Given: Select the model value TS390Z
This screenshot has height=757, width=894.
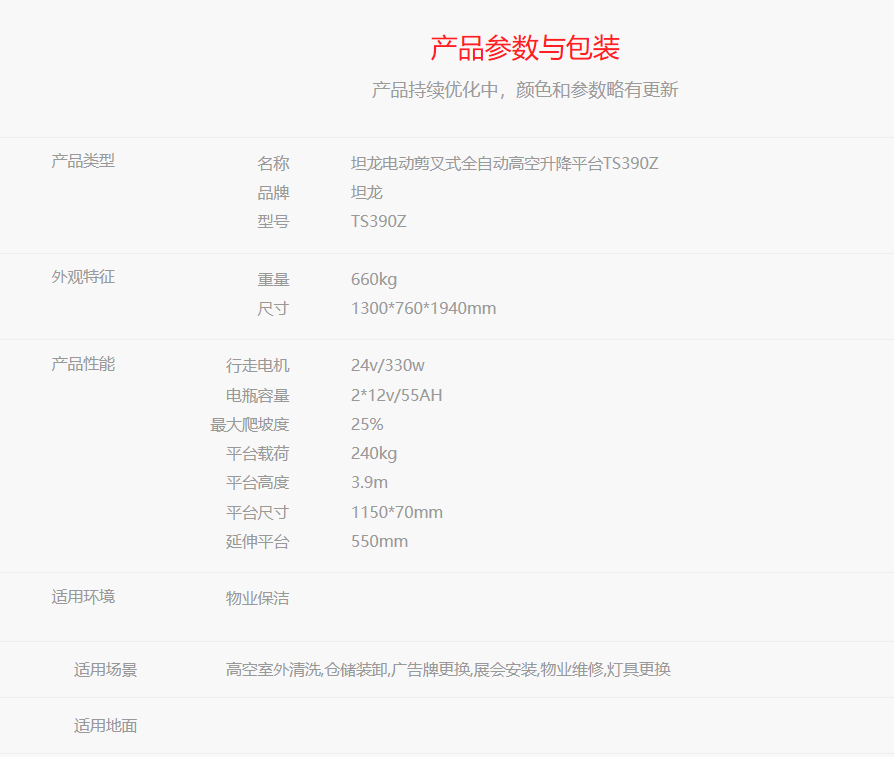Looking at the screenshot, I should pyautogui.click(x=379, y=221).
